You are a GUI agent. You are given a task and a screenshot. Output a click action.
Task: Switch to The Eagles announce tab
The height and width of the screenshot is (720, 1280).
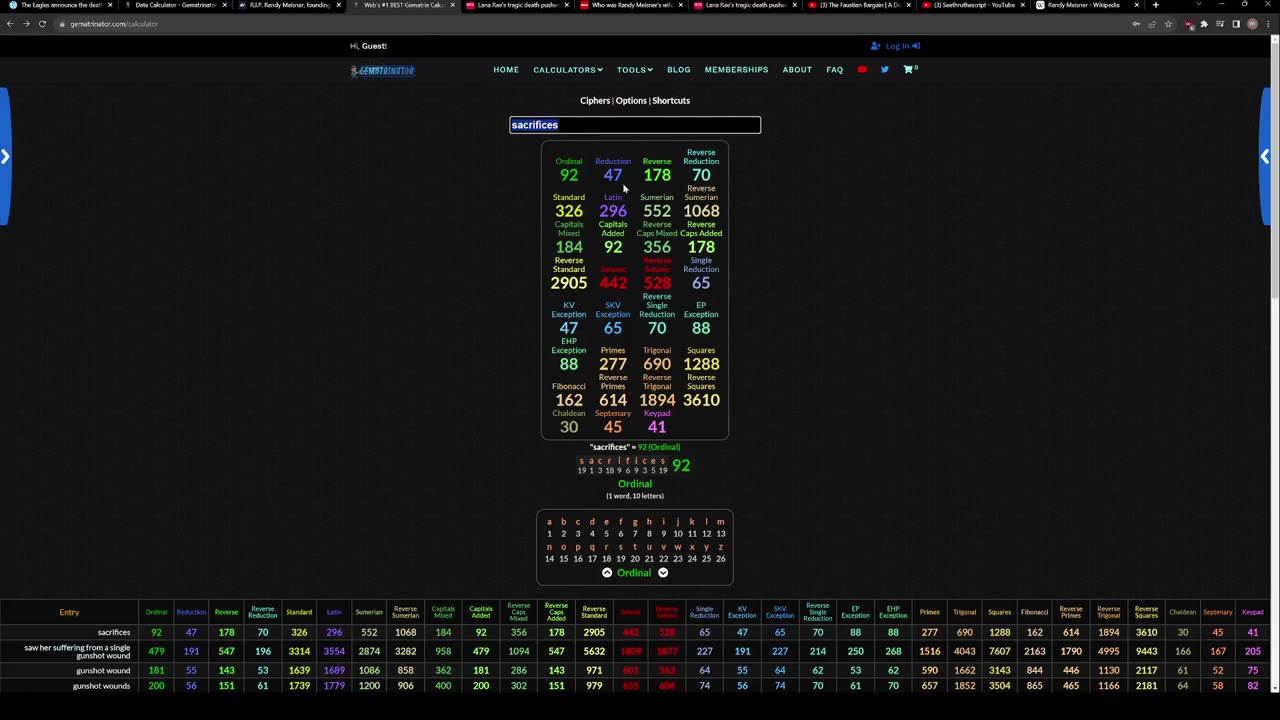[x=60, y=5]
